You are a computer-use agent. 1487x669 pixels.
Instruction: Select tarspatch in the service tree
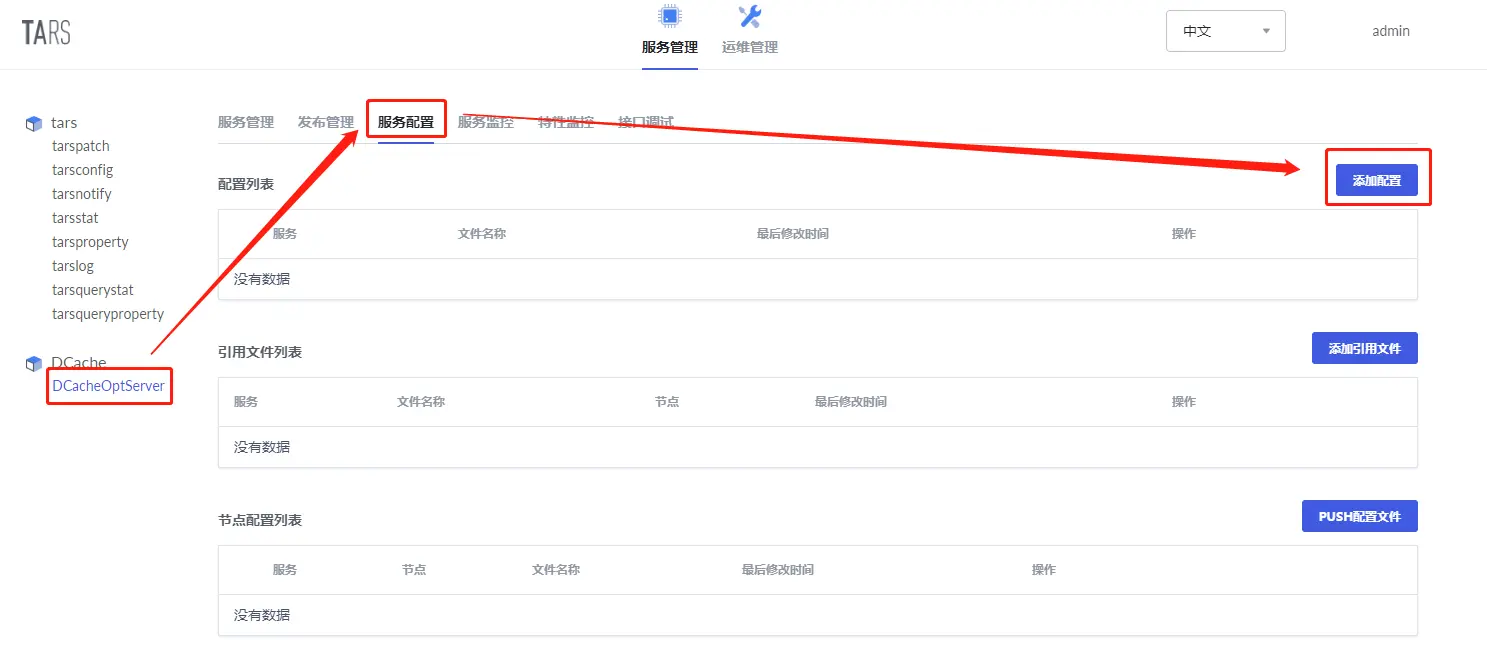coord(80,146)
